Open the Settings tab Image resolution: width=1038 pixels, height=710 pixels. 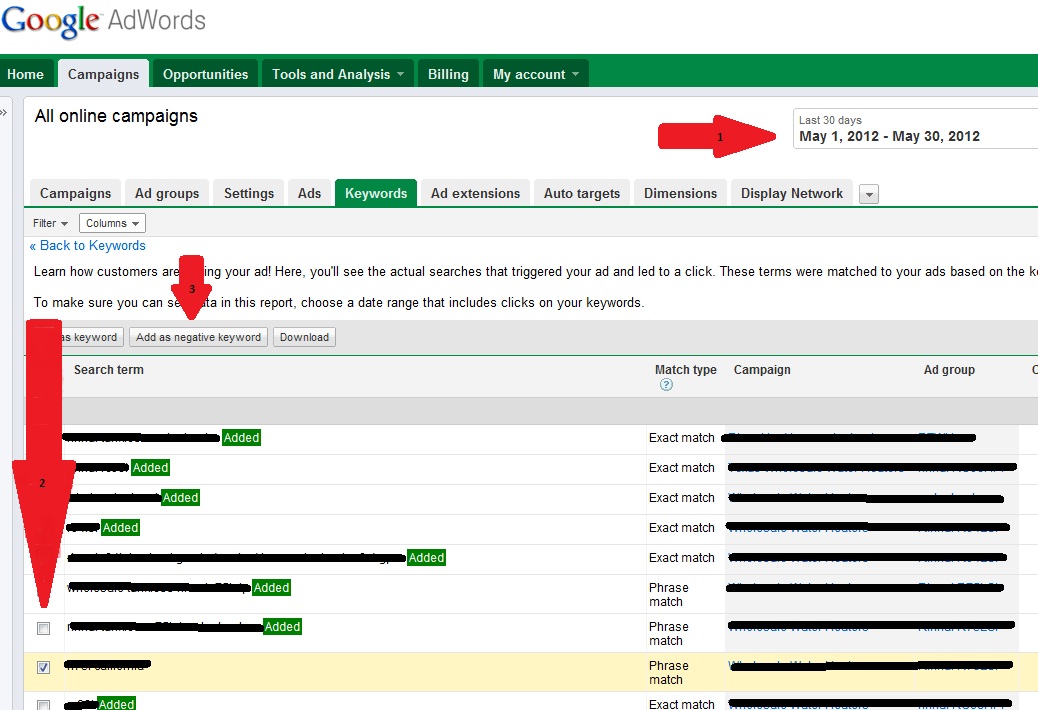coord(249,193)
